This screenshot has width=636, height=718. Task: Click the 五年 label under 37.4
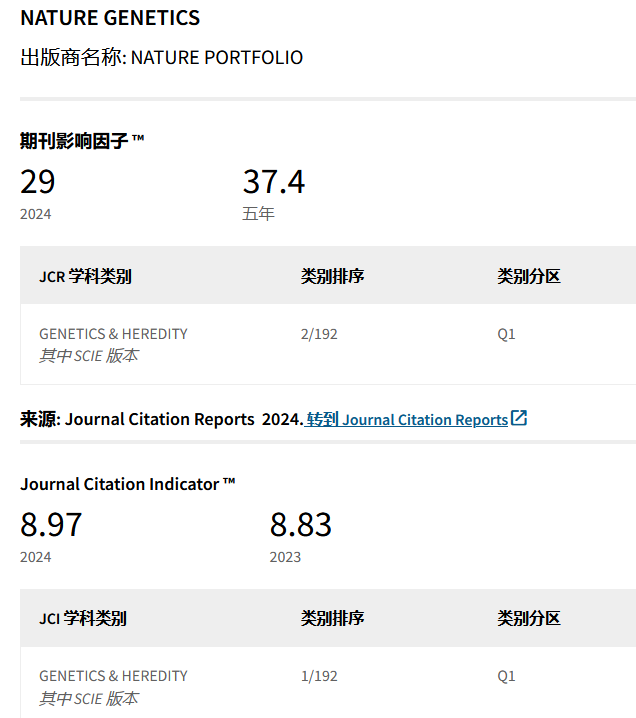(258, 214)
